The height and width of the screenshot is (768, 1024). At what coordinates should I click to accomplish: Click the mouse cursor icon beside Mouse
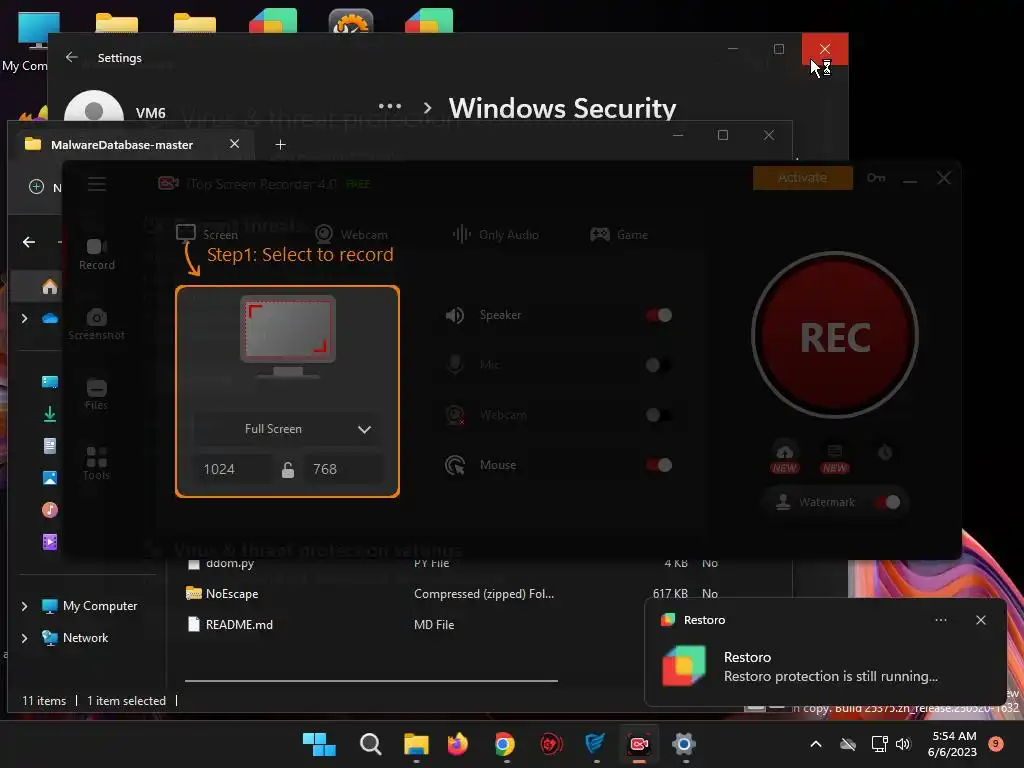coord(455,465)
